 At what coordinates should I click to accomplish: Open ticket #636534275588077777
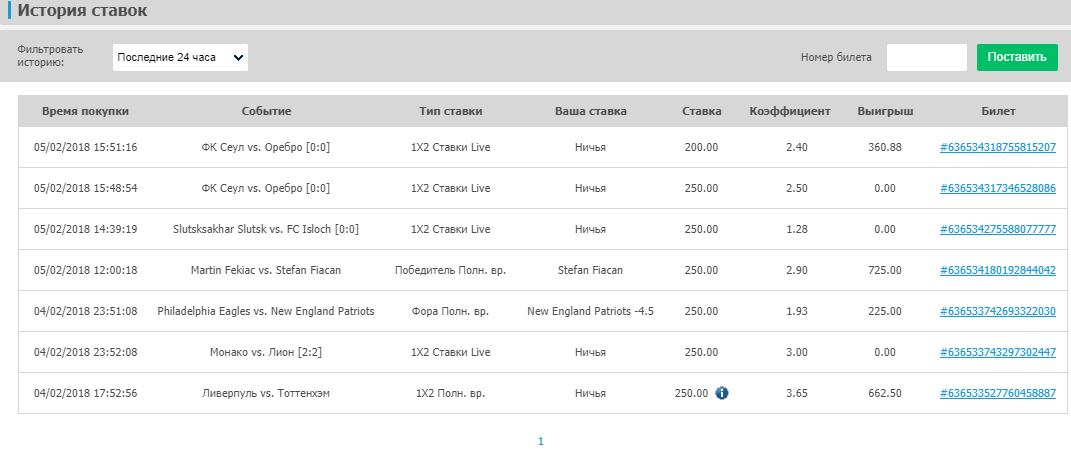(x=998, y=229)
